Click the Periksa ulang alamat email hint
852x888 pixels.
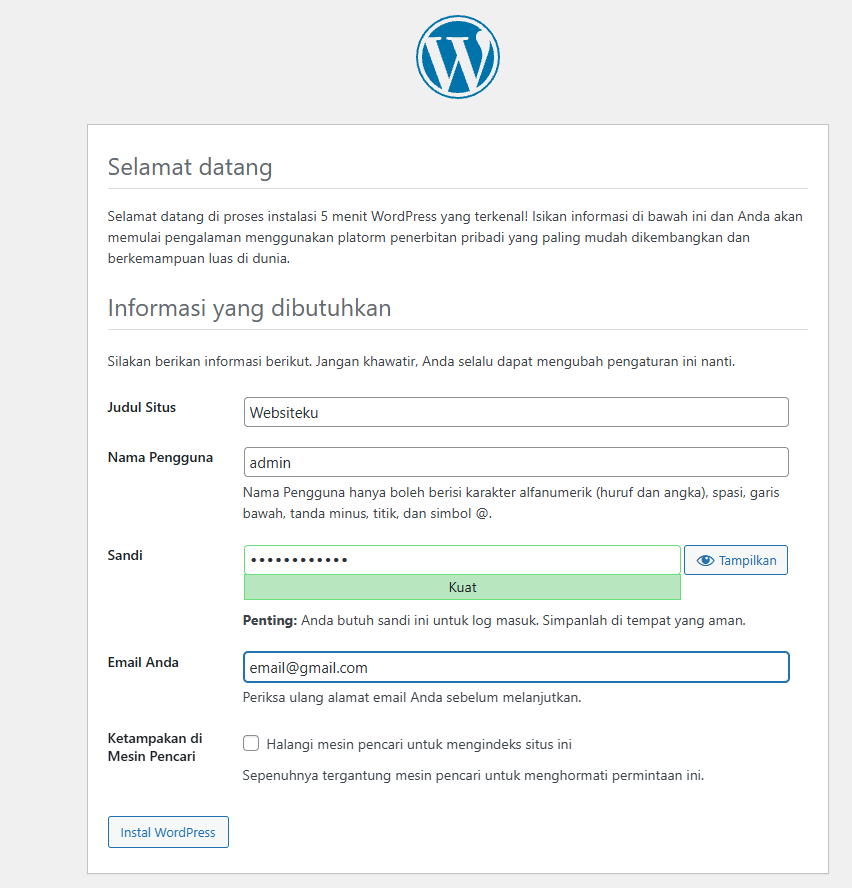coord(412,697)
